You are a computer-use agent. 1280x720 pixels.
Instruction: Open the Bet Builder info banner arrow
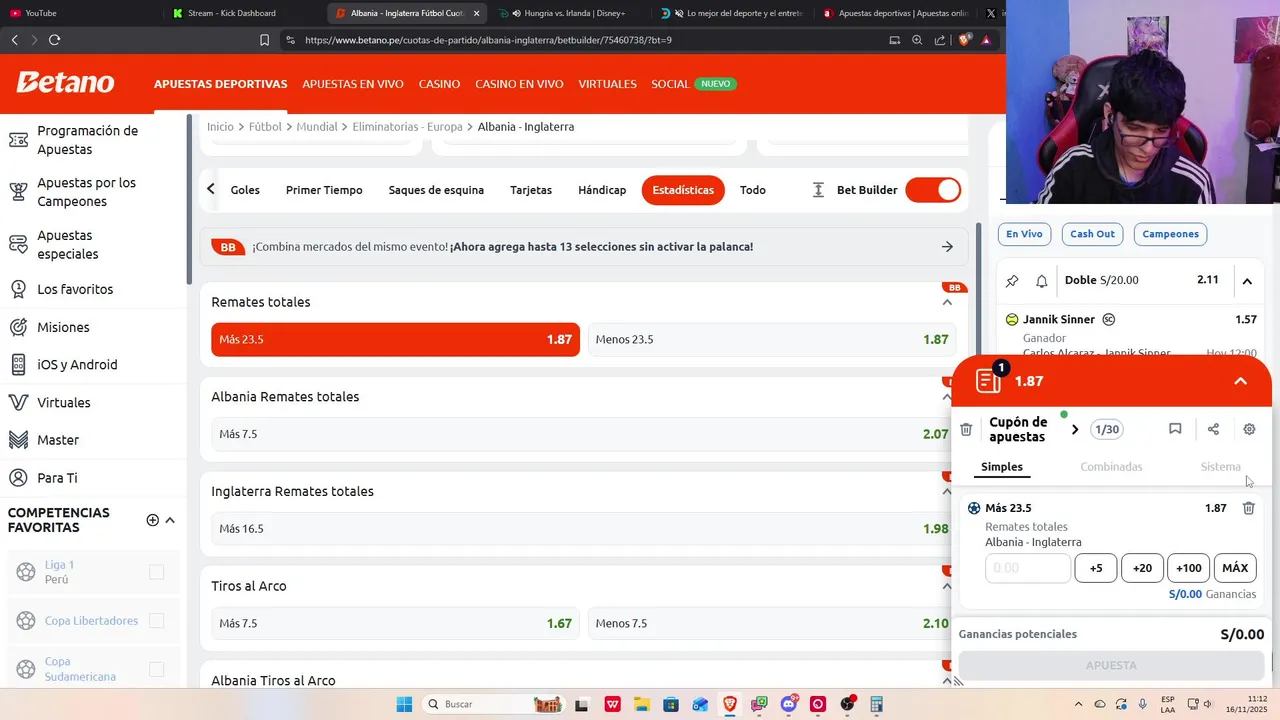coord(947,247)
